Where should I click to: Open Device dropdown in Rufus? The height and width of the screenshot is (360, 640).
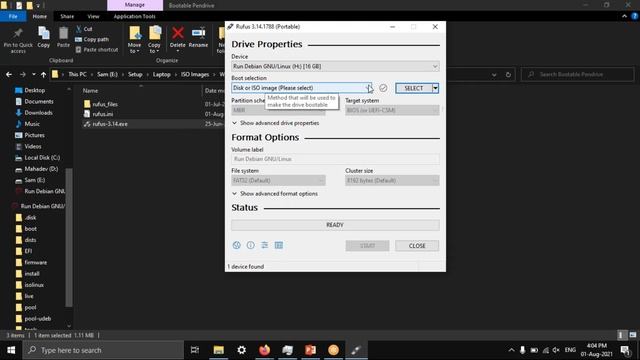point(335,66)
